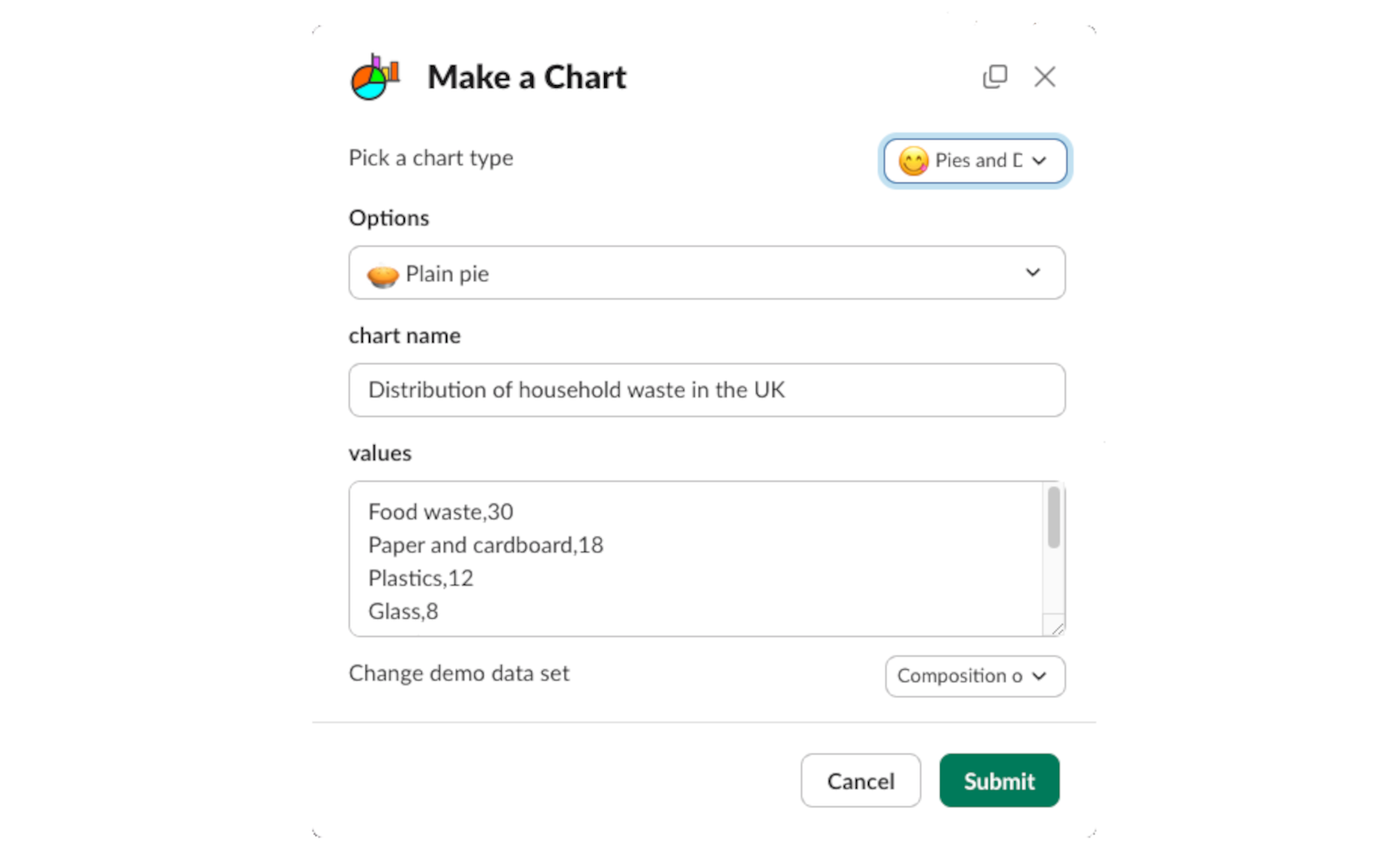Cancel the chart creation

(860, 780)
